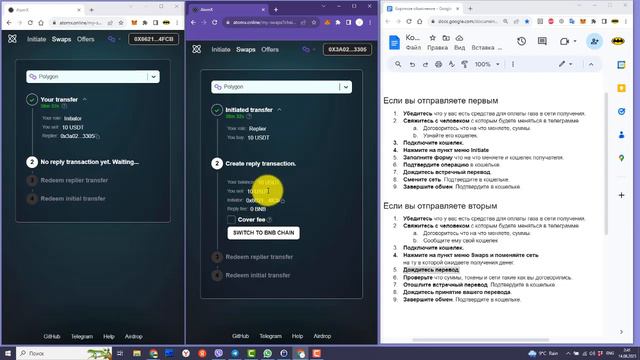The height and width of the screenshot is (360, 640).
Task: Open the Polygon network dropdown in the left window
Action: tap(93, 77)
